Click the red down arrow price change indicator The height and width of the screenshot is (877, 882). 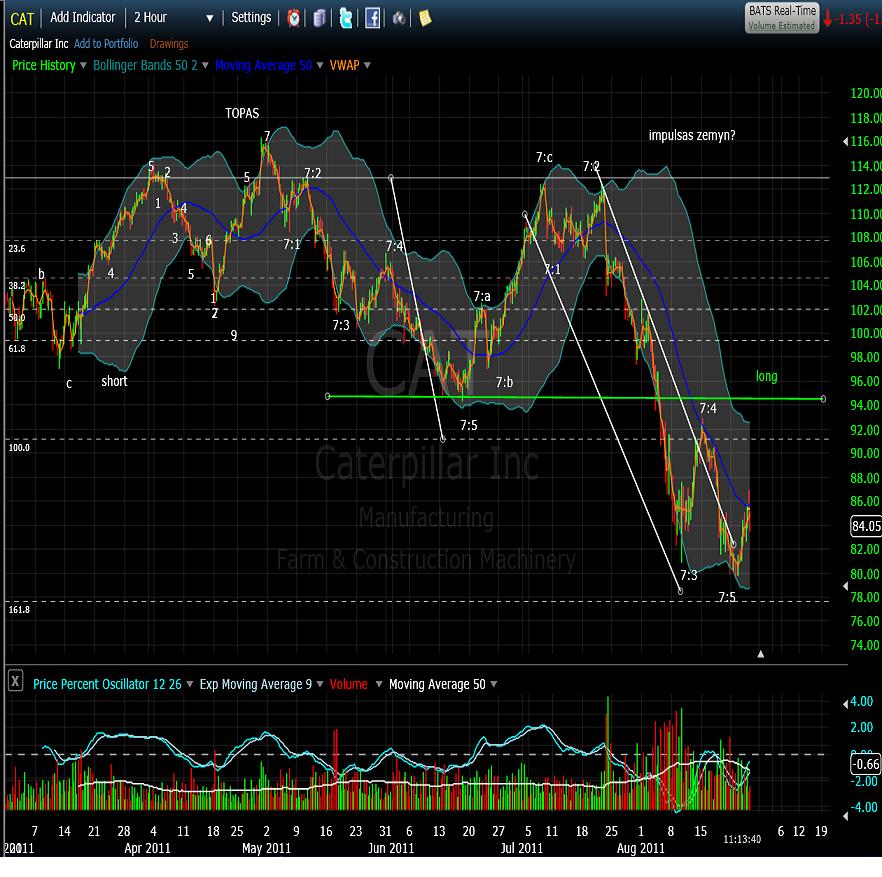[x=827, y=19]
